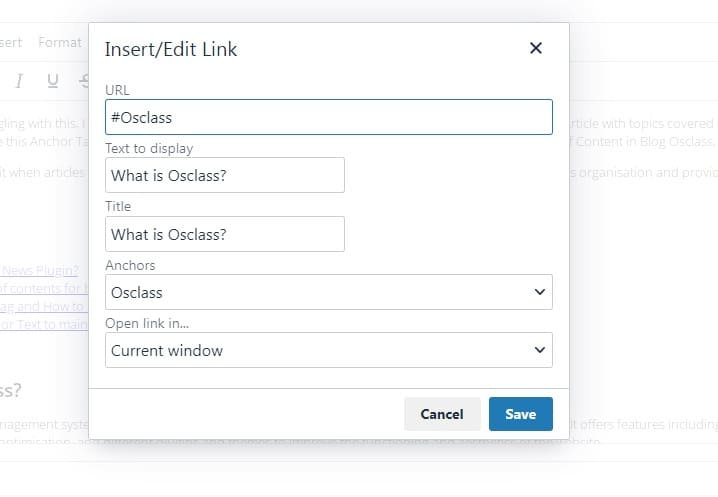Click the Strikethrough formatting icon
Image resolution: width=718 pixels, height=497 pixels.
click(x=84, y=81)
